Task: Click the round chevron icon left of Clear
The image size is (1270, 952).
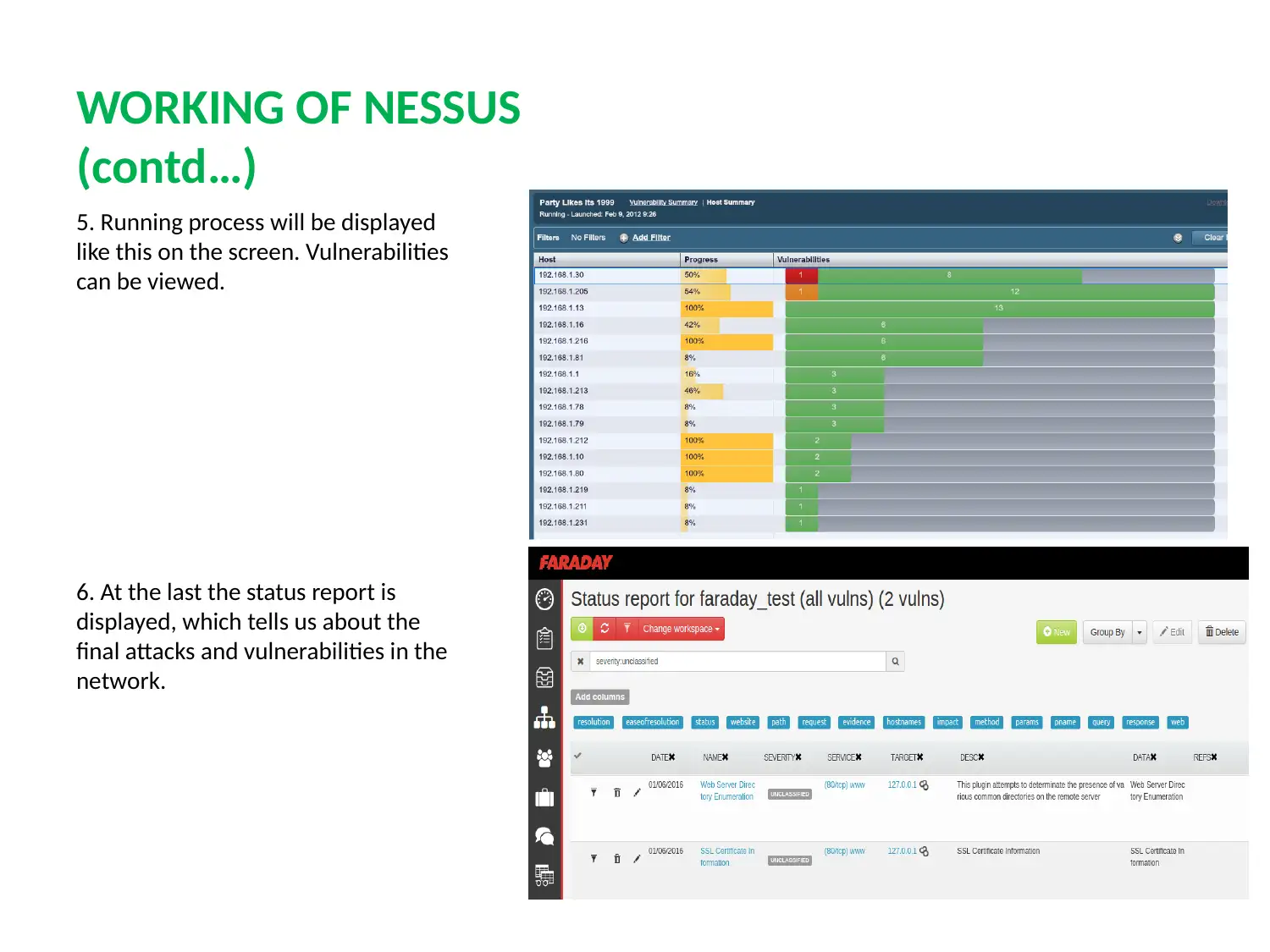Action: (1178, 238)
